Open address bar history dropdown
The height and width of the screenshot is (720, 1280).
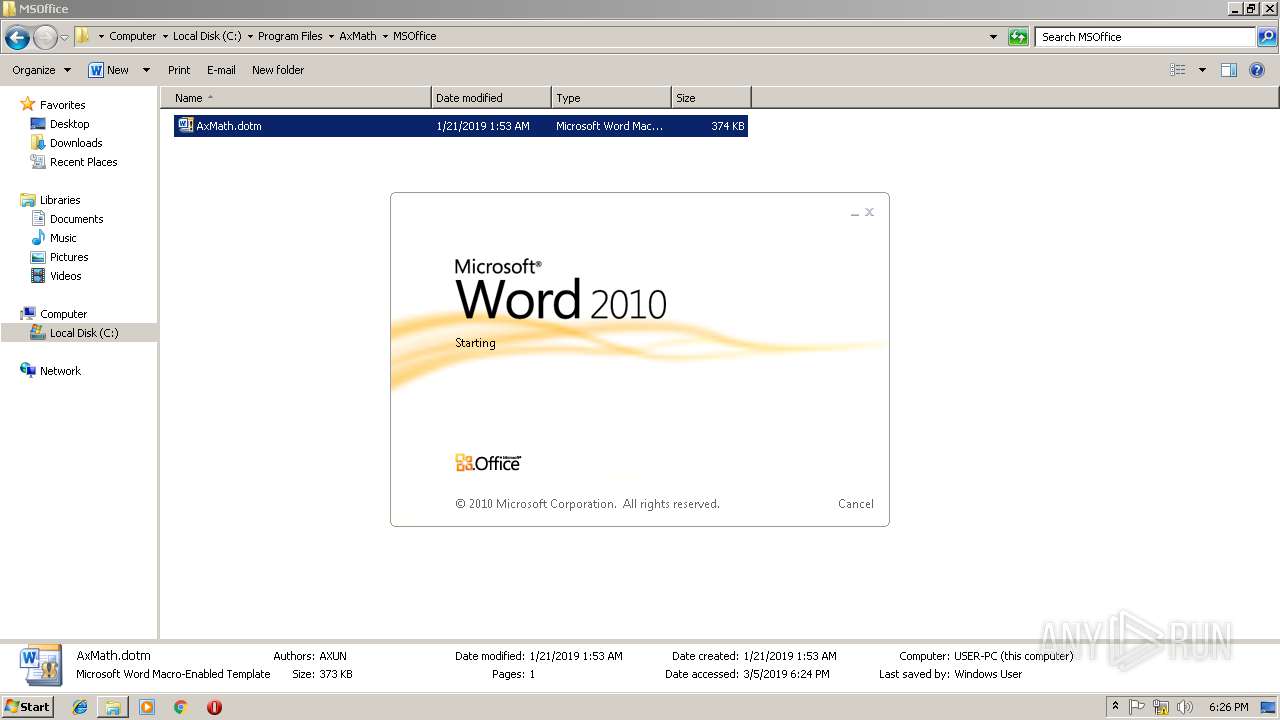pos(993,37)
